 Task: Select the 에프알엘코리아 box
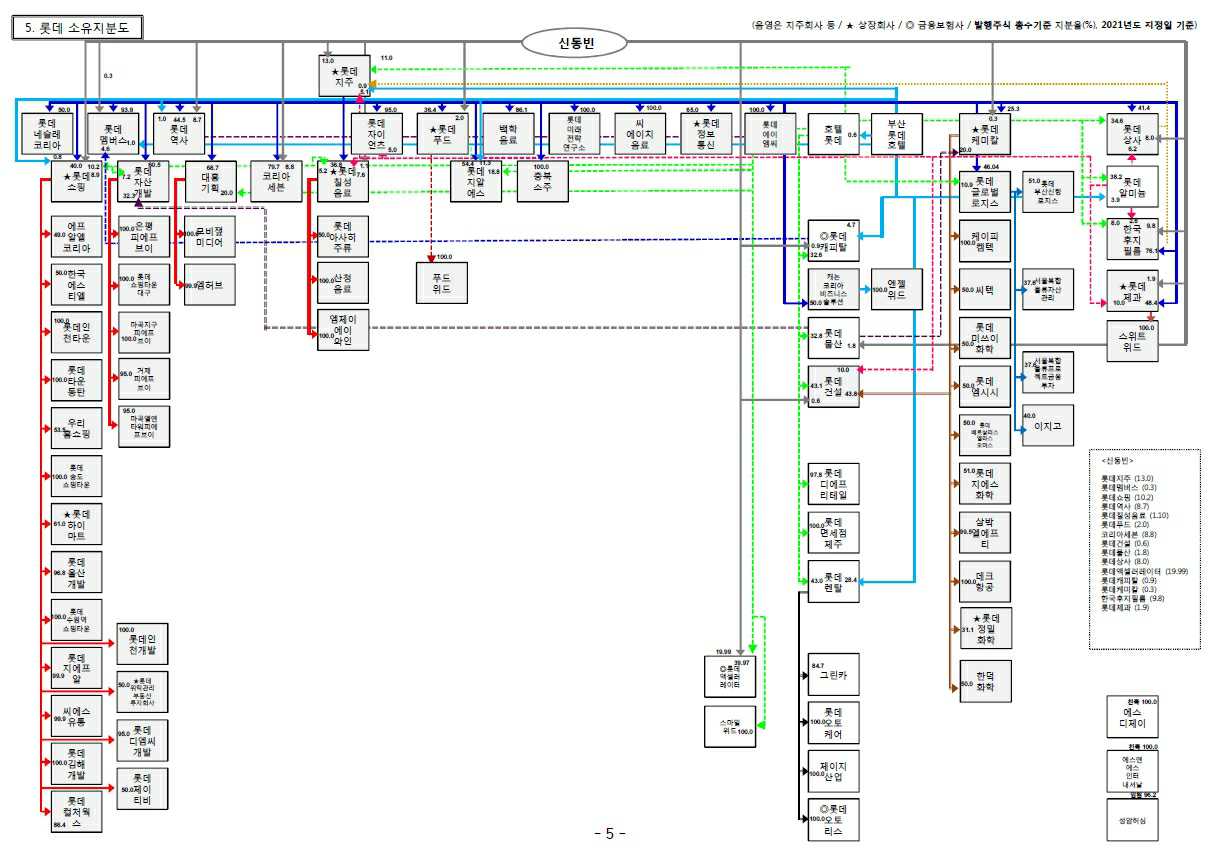click(76, 238)
